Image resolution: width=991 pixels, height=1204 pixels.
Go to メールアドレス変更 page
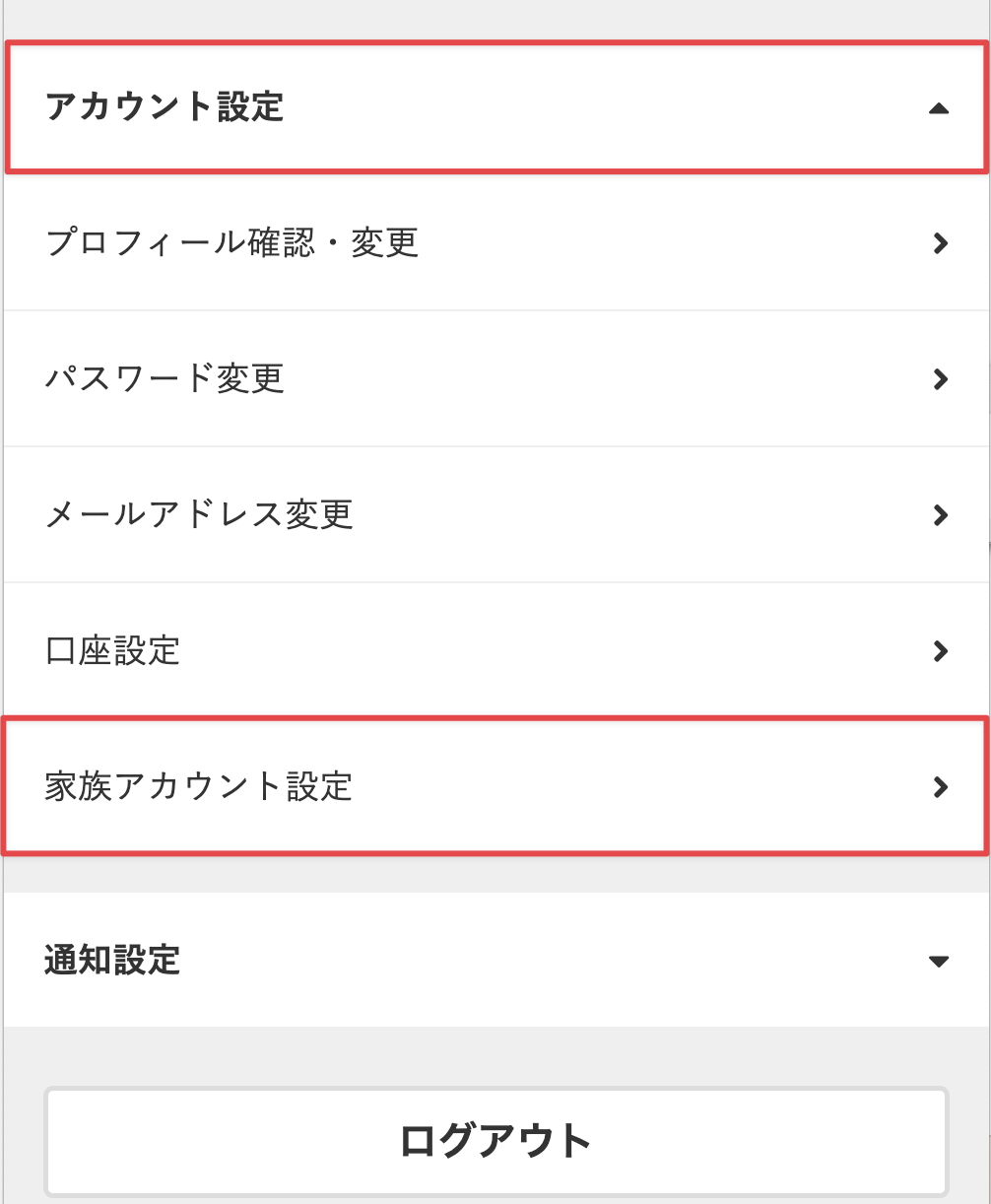tap(199, 514)
